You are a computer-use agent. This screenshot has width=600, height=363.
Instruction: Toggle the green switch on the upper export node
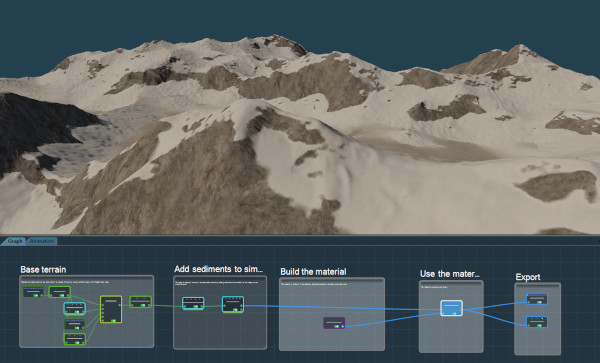pyautogui.click(x=540, y=302)
